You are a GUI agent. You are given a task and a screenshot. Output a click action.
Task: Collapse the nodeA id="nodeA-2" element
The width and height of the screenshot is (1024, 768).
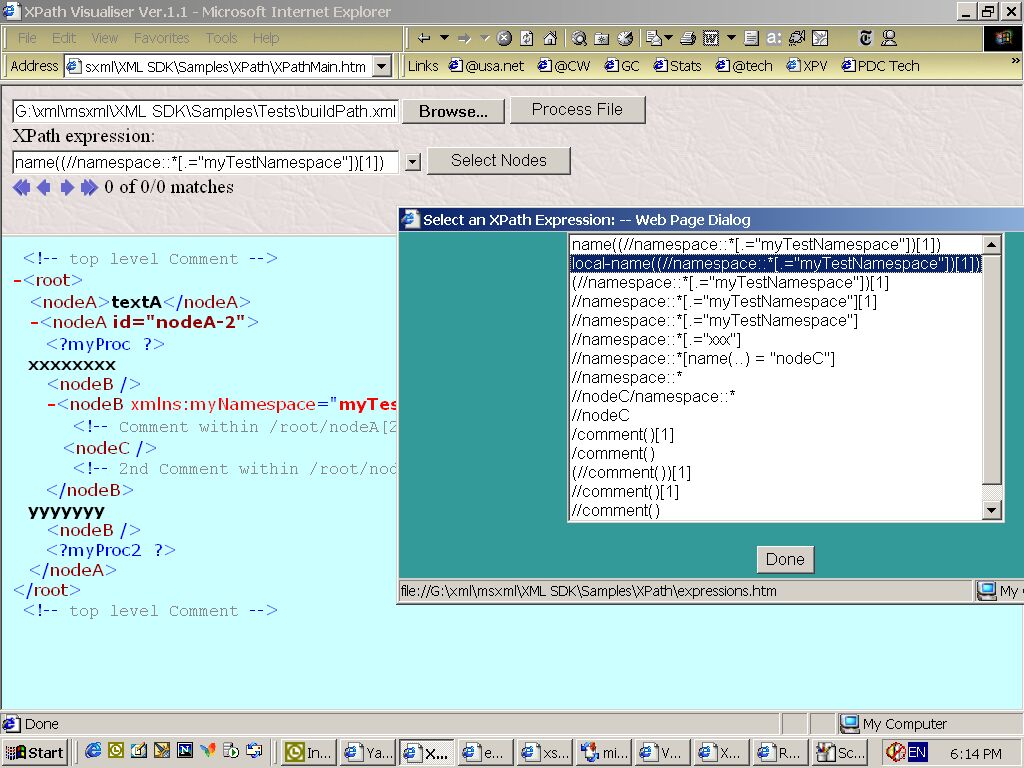[x=34, y=323]
